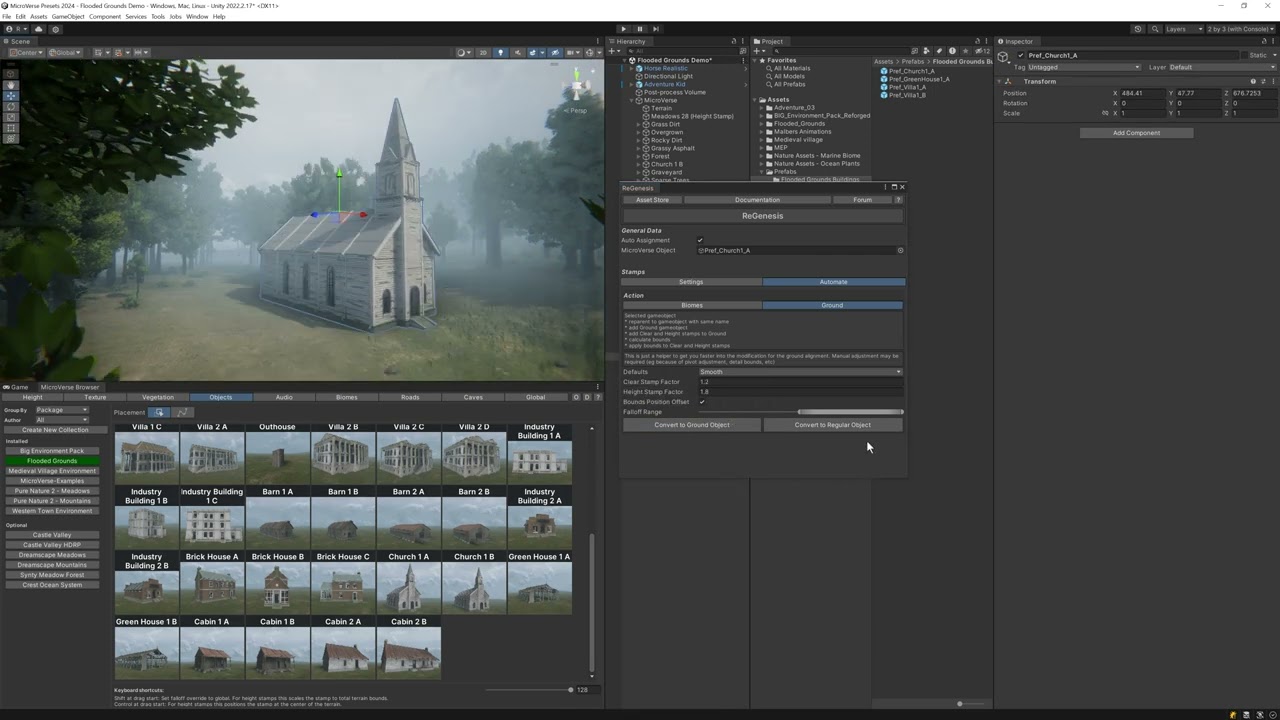The image size is (1280, 720).
Task: Toggle the Bounds Position Offset checkbox
Action: coord(702,402)
